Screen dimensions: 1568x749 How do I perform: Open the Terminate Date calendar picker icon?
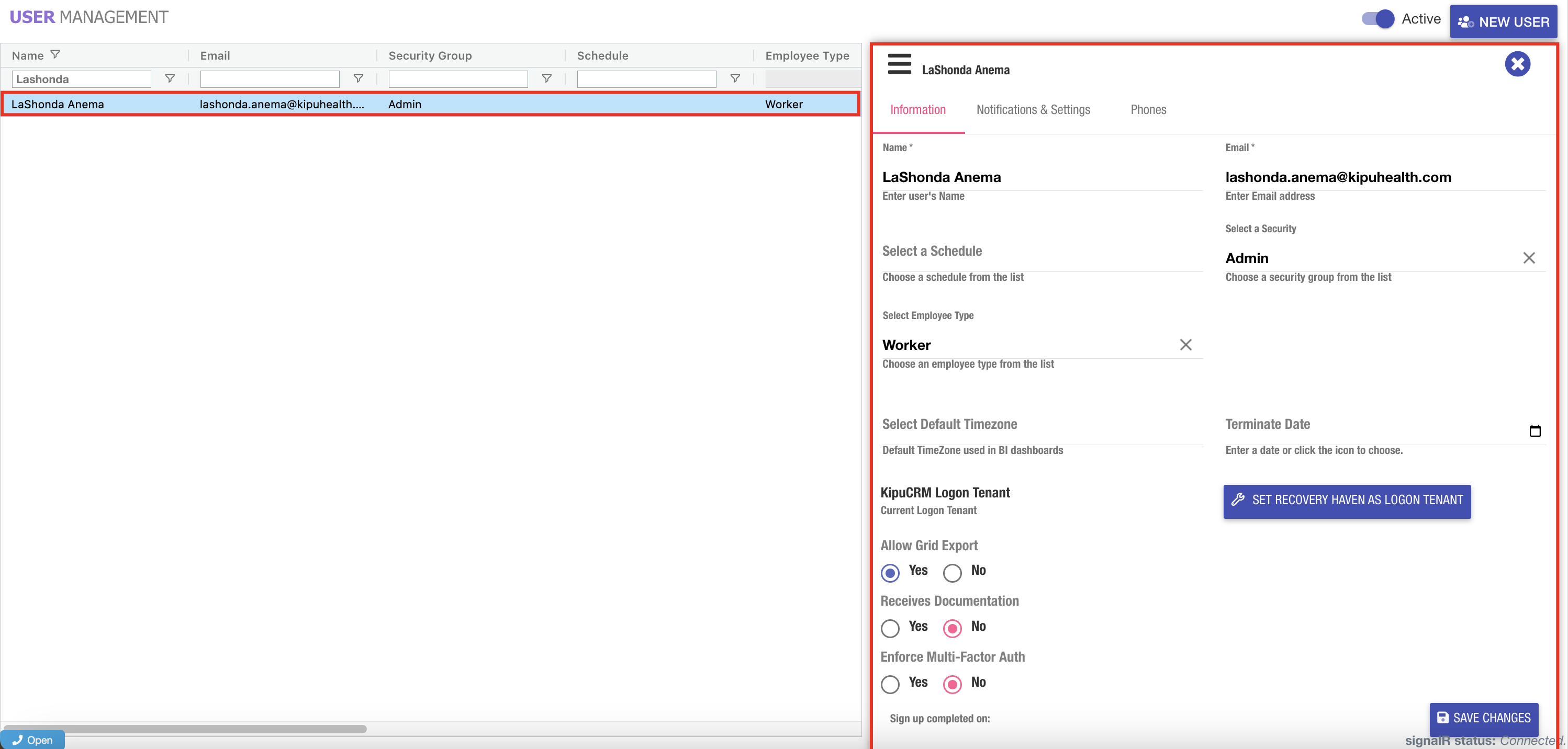click(1535, 431)
